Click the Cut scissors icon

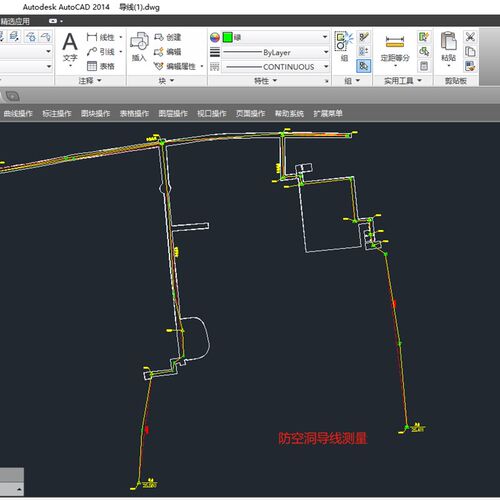point(470,37)
